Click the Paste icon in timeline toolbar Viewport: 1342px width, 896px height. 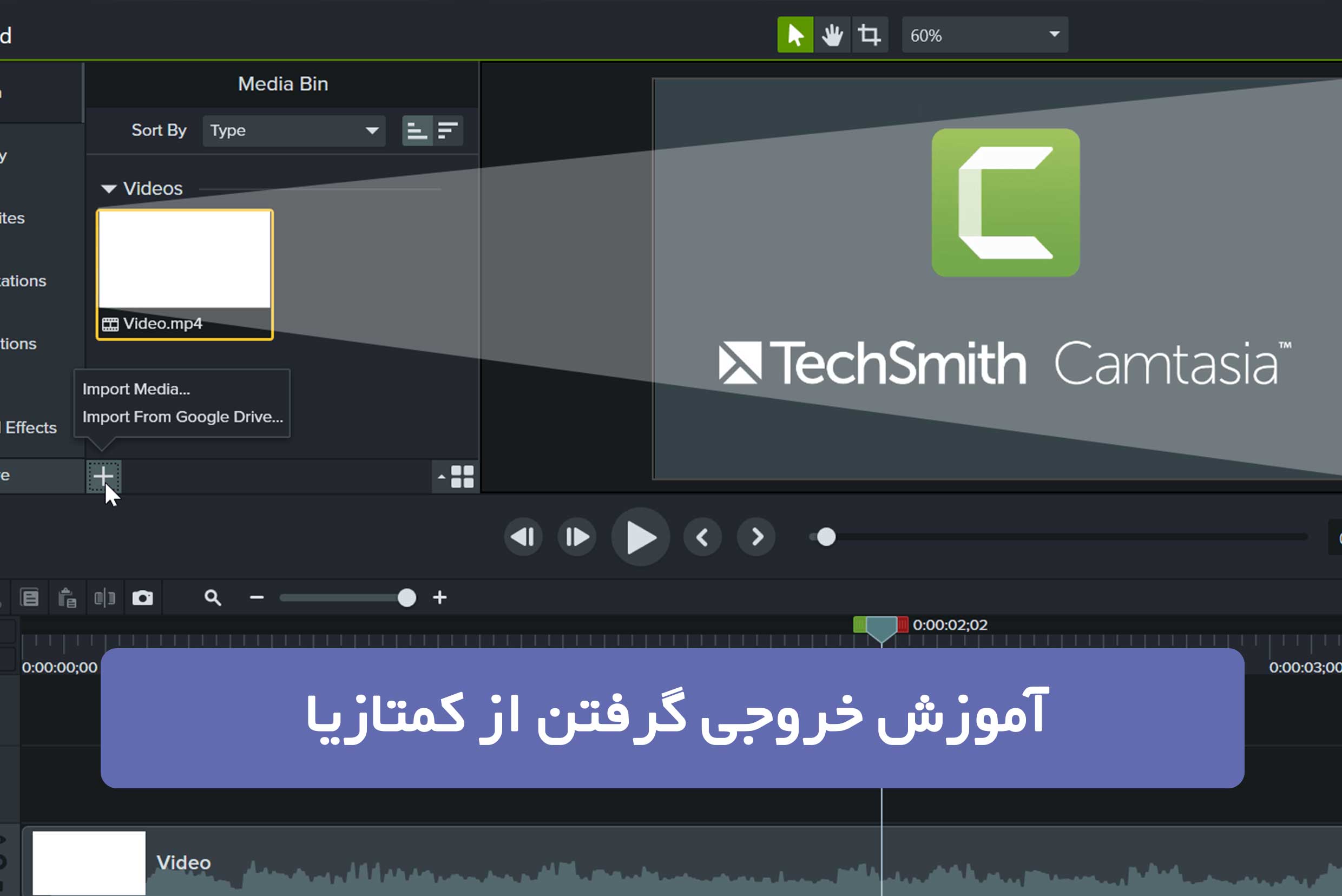point(68,598)
